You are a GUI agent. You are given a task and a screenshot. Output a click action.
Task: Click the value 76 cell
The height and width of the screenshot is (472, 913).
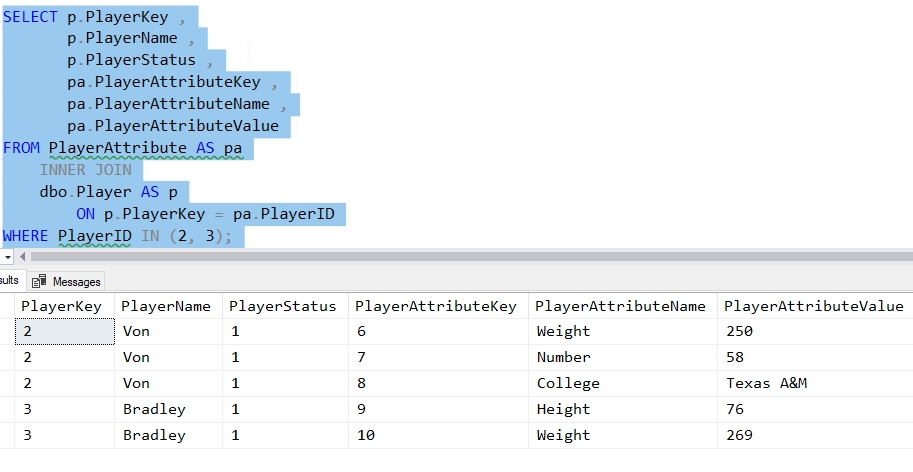point(815,410)
